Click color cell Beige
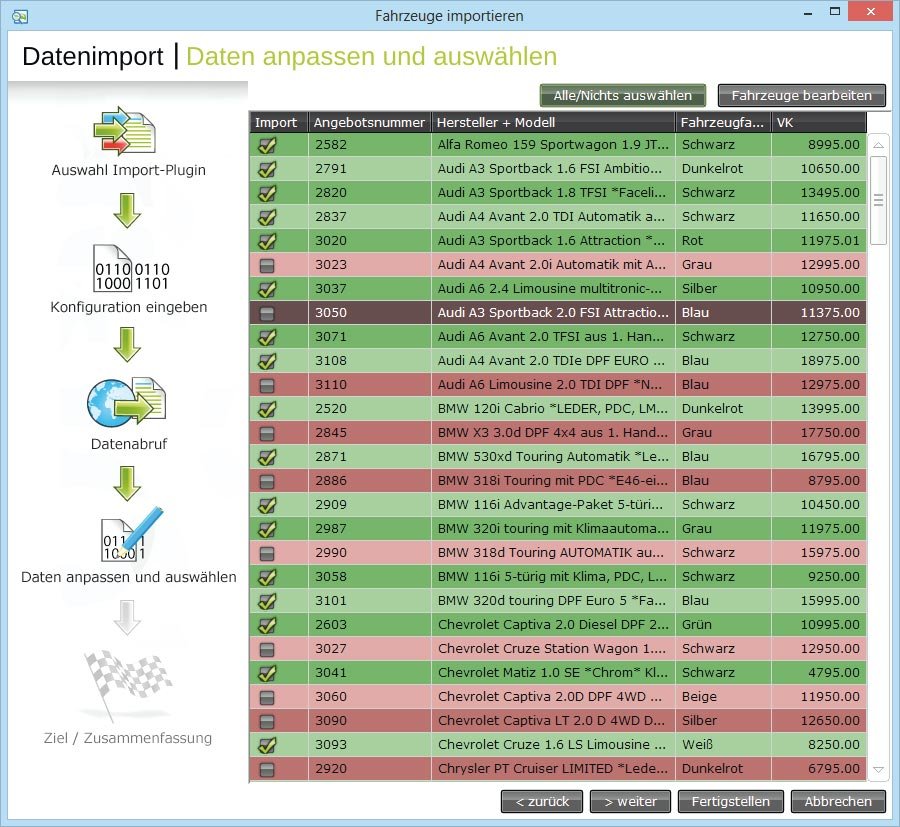 click(x=723, y=697)
